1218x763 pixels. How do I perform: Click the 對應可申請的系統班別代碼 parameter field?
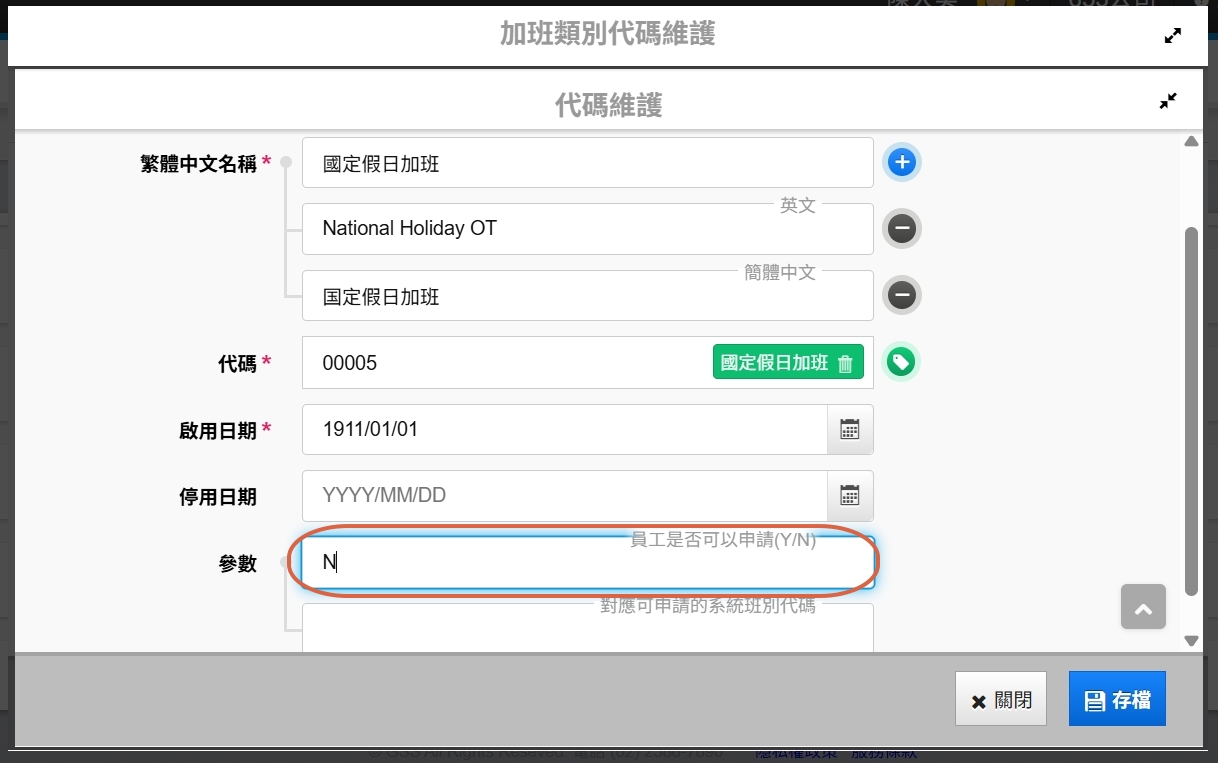pos(587,630)
